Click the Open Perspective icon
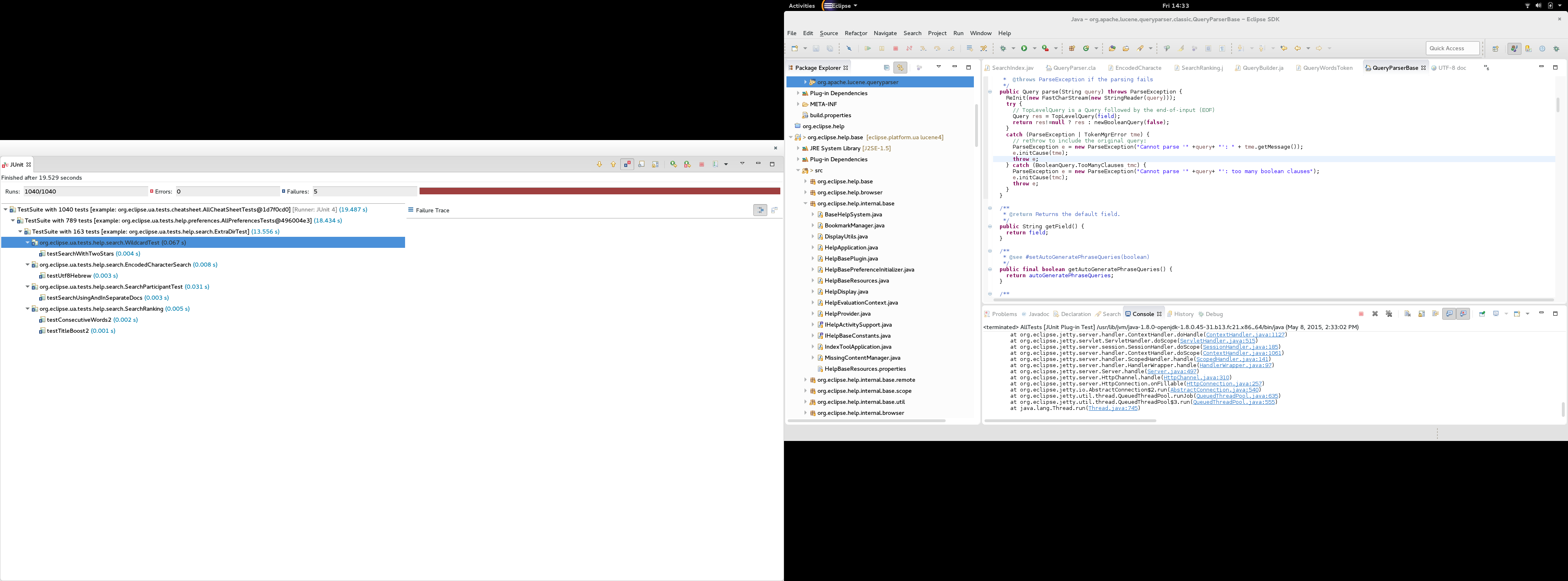Image resolution: width=1568 pixels, height=581 pixels. click(x=1496, y=49)
